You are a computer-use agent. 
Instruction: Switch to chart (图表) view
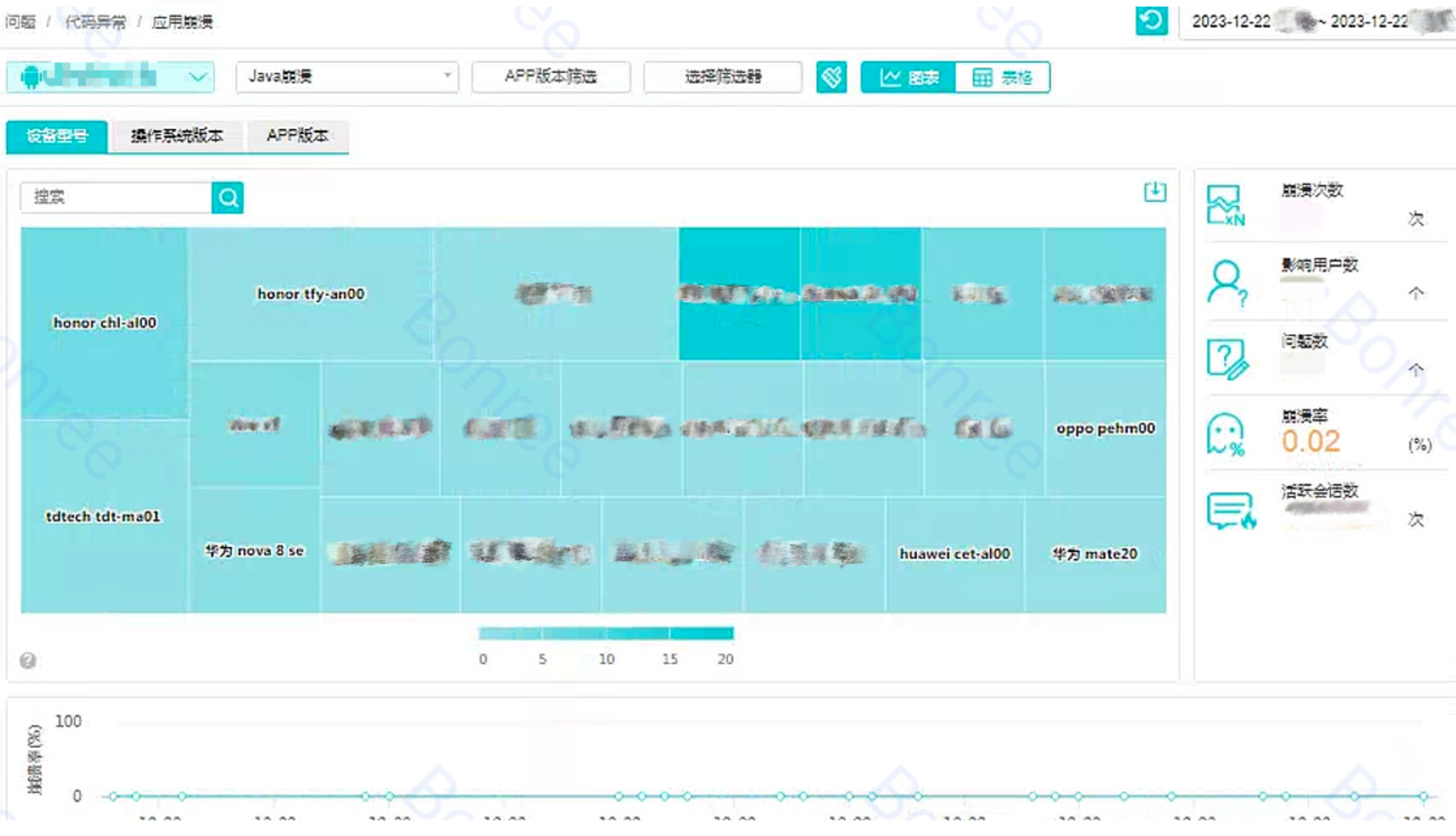(x=908, y=77)
